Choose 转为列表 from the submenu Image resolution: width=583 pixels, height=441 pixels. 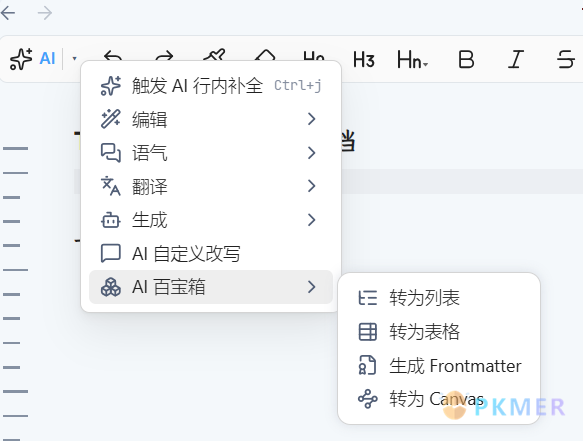click(x=439, y=298)
